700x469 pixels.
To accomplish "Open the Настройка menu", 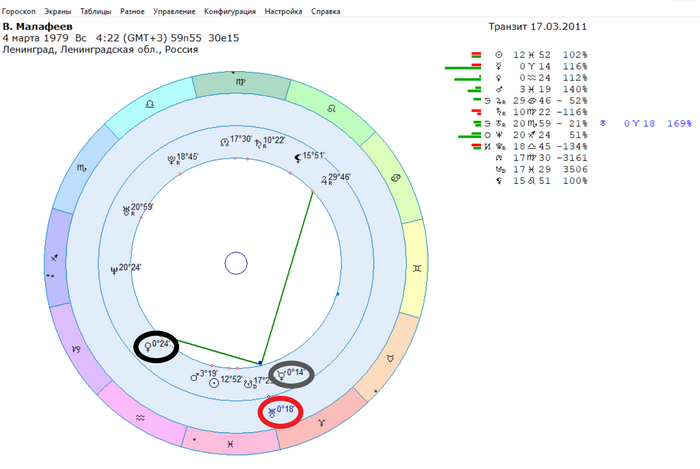I will (283, 12).
